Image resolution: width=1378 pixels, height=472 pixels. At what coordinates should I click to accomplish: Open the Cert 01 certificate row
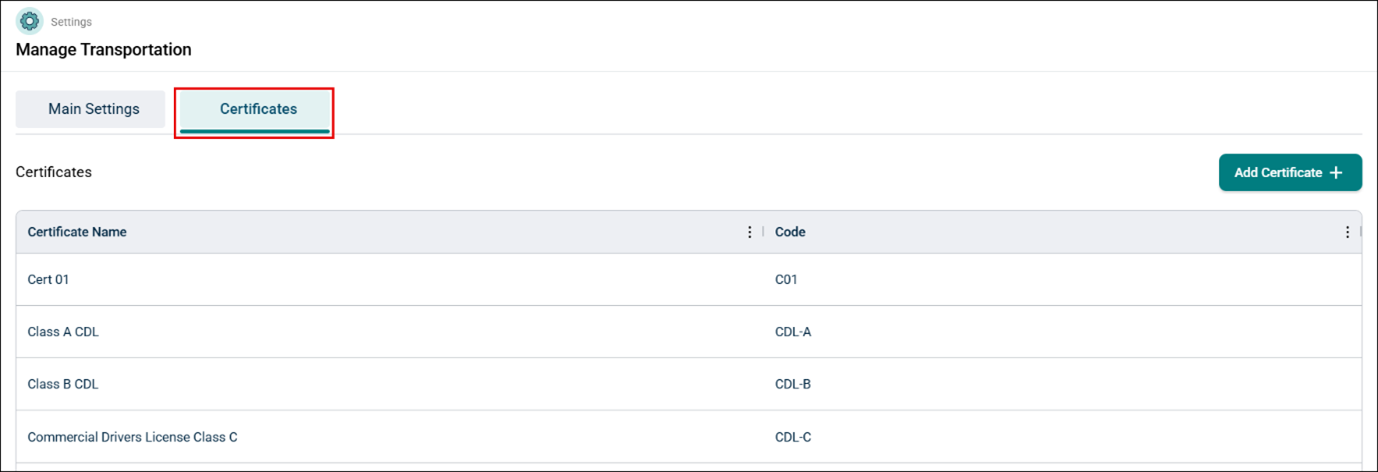pyautogui.click(x=48, y=280)
